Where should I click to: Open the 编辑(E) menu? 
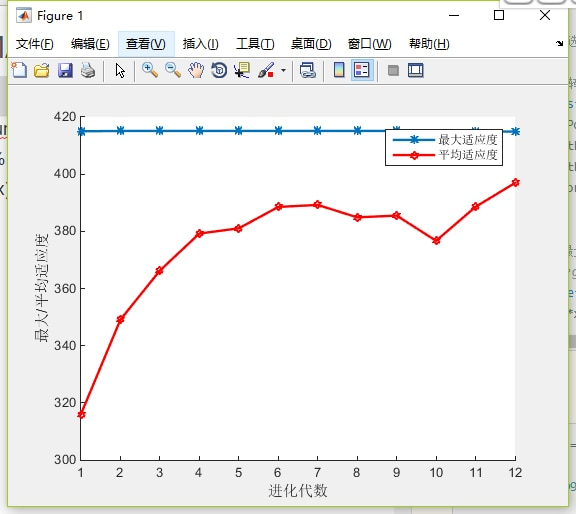click(90, 44)
